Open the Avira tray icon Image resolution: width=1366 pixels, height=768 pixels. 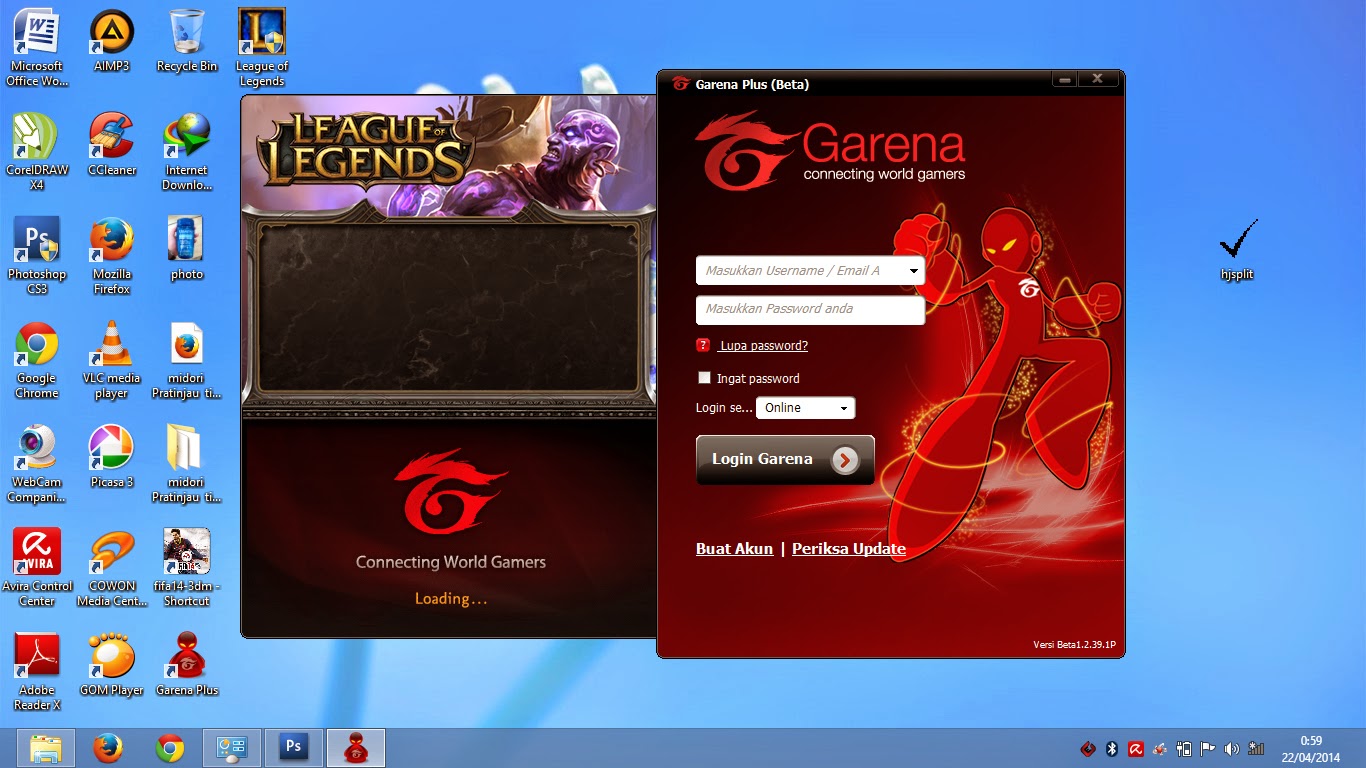1136,748
